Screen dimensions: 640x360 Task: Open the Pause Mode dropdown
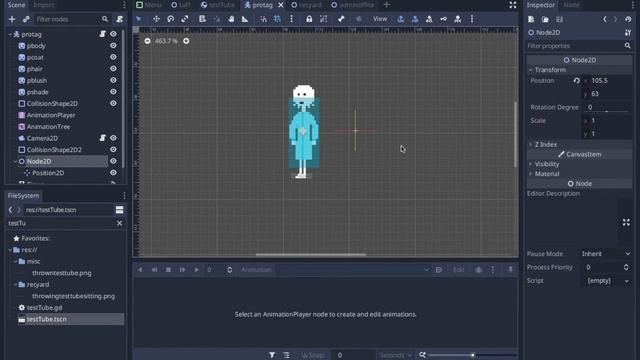click(606, 254)
